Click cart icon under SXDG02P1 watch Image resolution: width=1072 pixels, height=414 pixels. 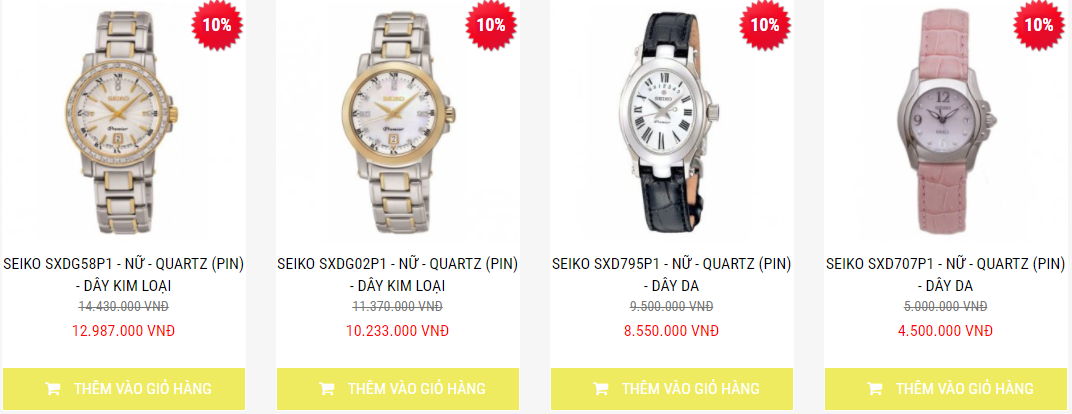(326, 389)
